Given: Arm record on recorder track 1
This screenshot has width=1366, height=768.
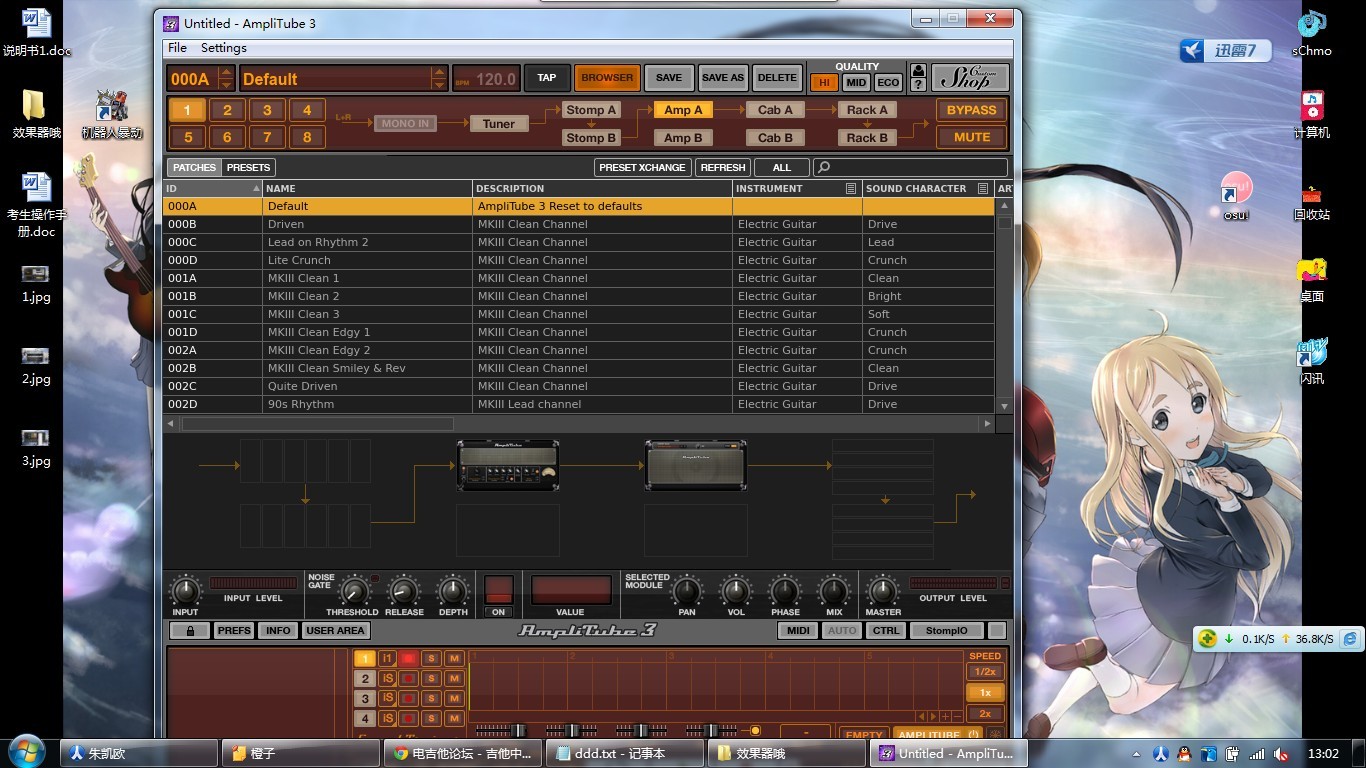Looking at the screenshot, I should pyautogui.click(x=409, y=658).
